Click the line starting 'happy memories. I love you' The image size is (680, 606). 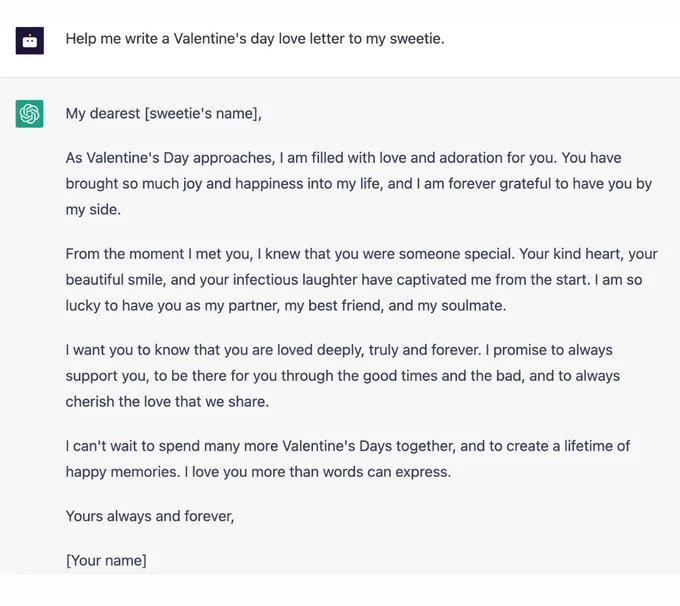click(258, 472)
